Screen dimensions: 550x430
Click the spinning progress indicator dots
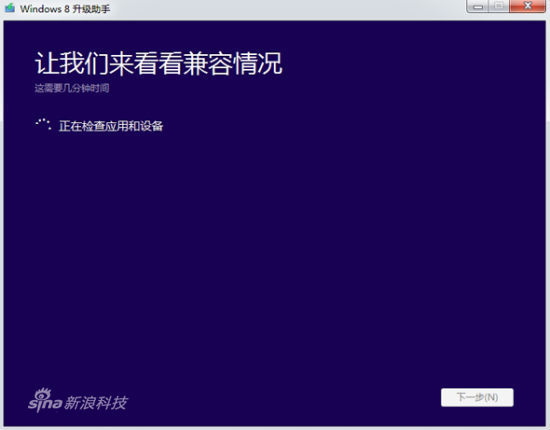43,124
